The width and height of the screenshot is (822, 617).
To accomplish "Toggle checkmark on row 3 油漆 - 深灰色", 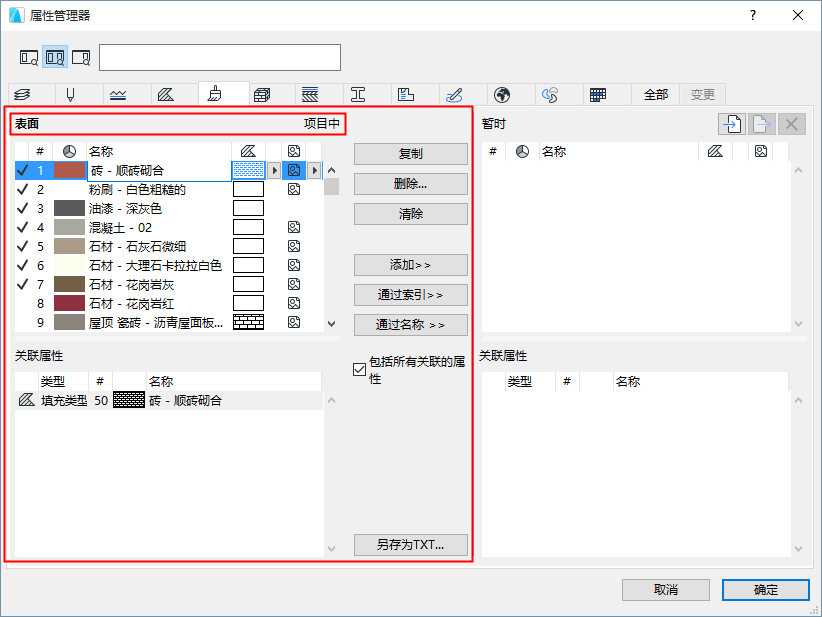I will [x=23, y=208].
